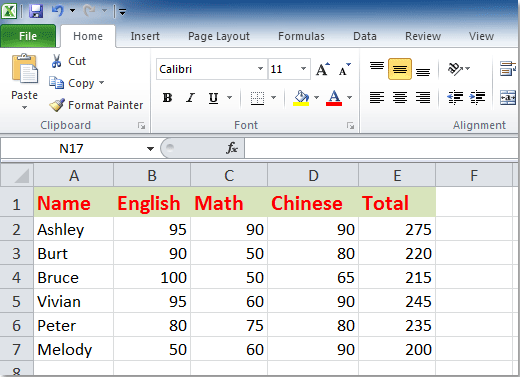The width and height of the screenshot is (520, 377).
Task: Click the Redo arrow icon
Action: click(x=89, y=11)
